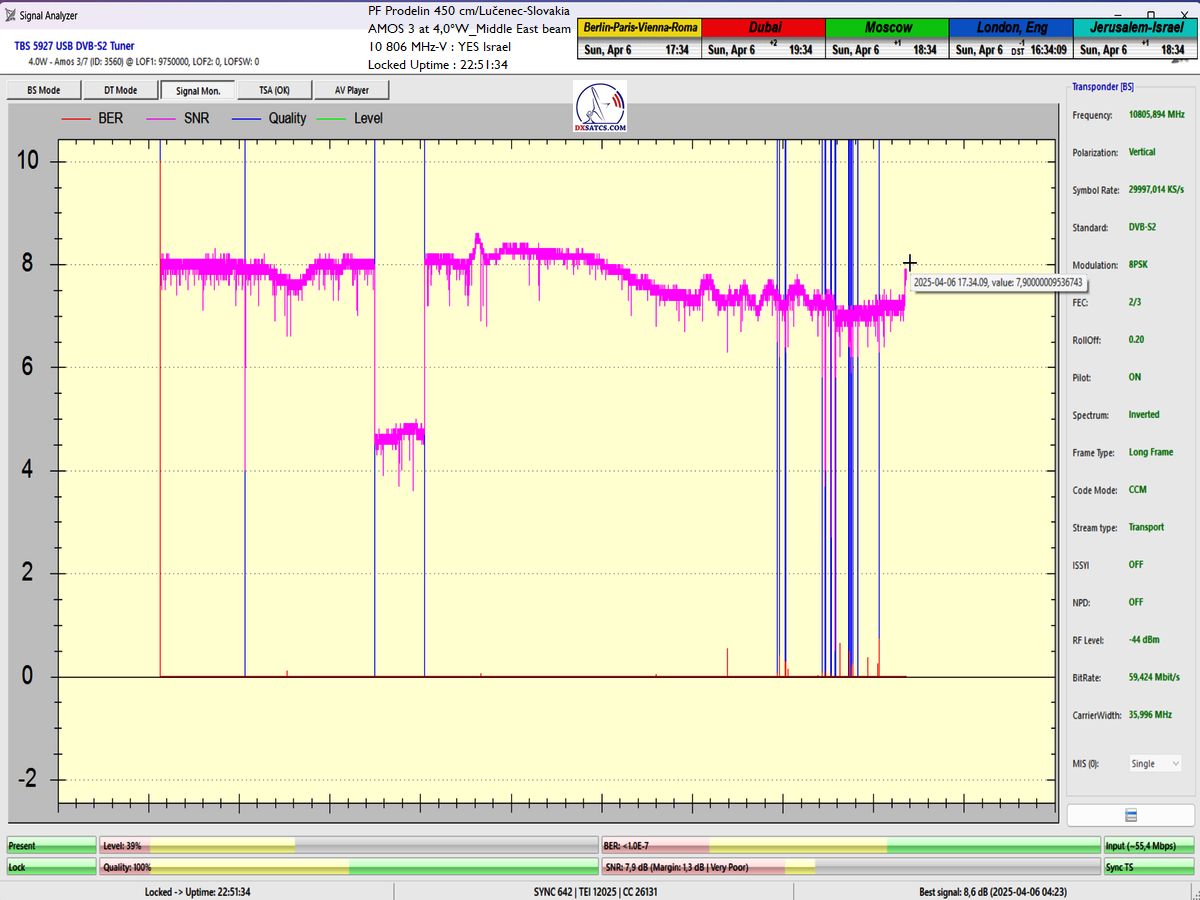Open the TSA (OK) tab
The width and height of the screenshot is (1200, 900).
(x=274, y=90)
